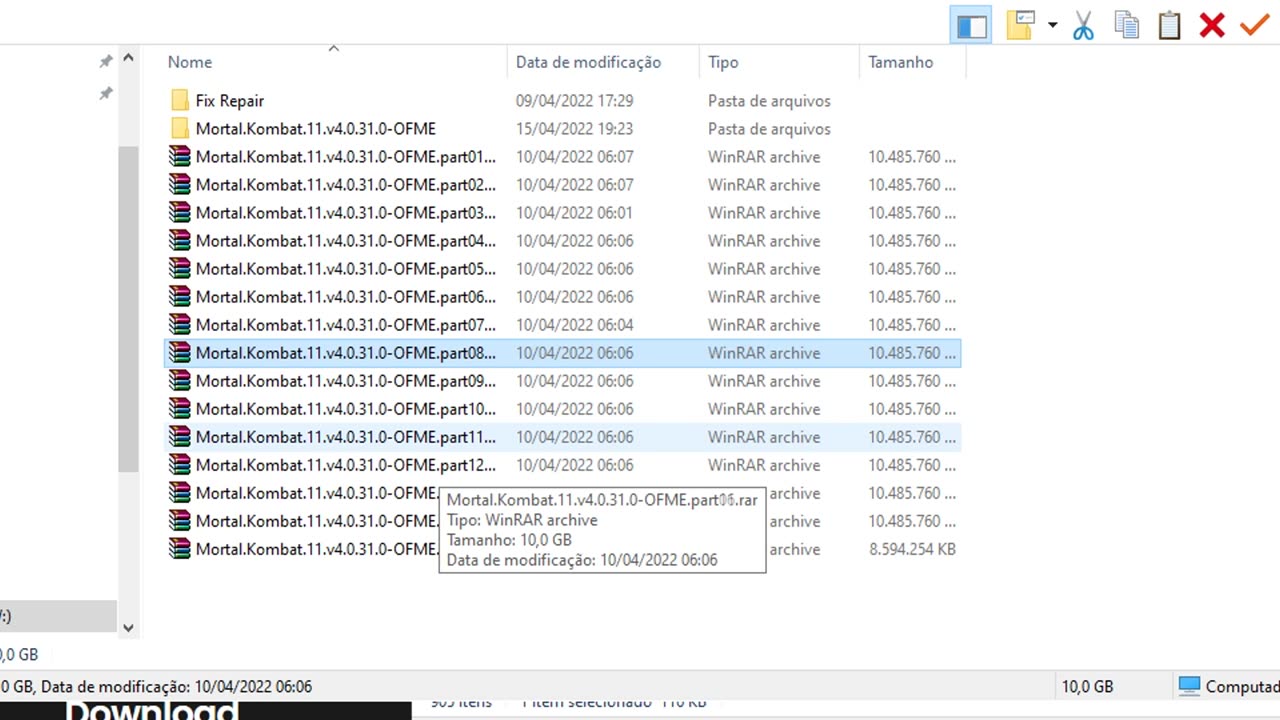1280x720 pixels.
Task: Select archive icon of the 8.594.254 KB file
Action: click(180, 548)
